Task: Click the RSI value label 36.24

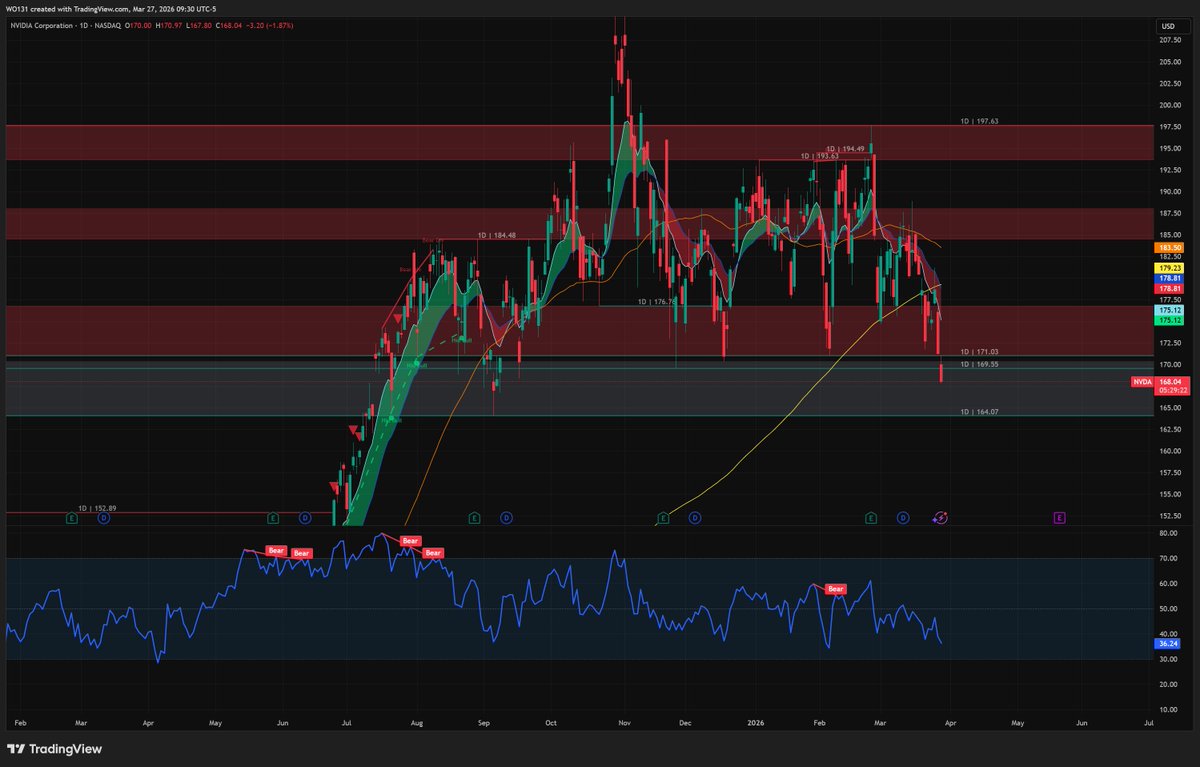Action: click(1168, 645)
